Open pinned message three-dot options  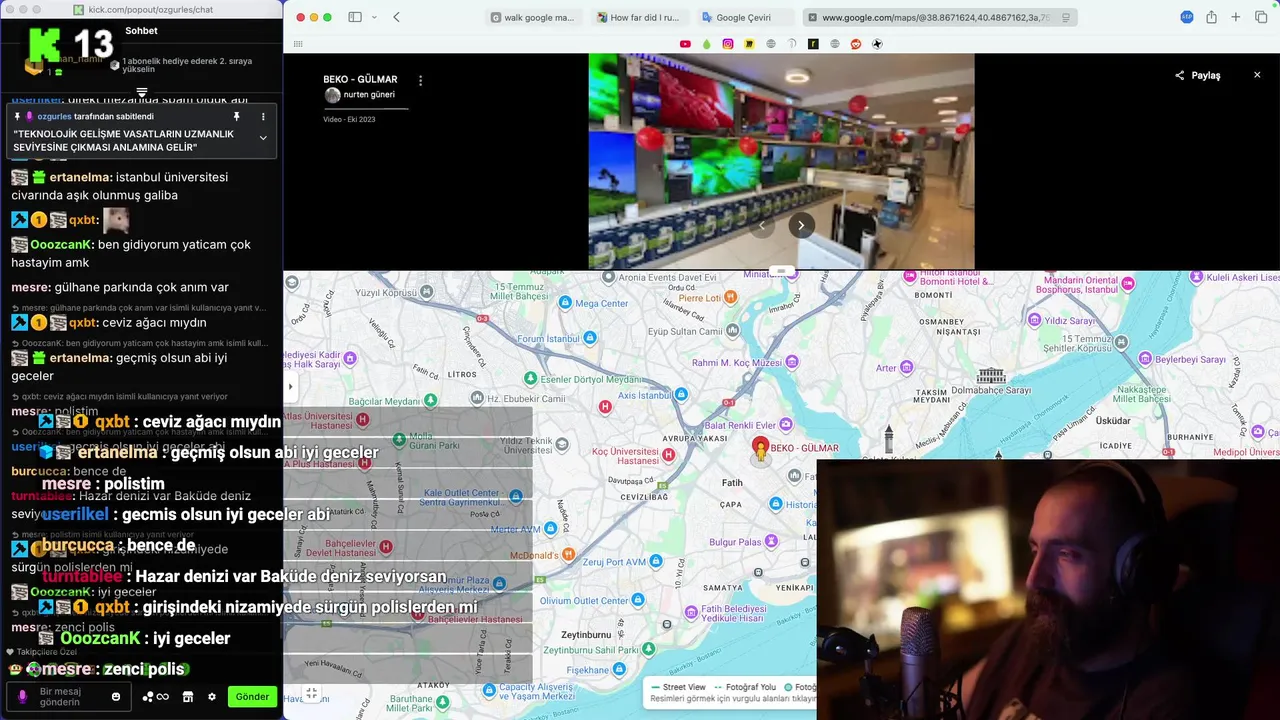[263, 117]
